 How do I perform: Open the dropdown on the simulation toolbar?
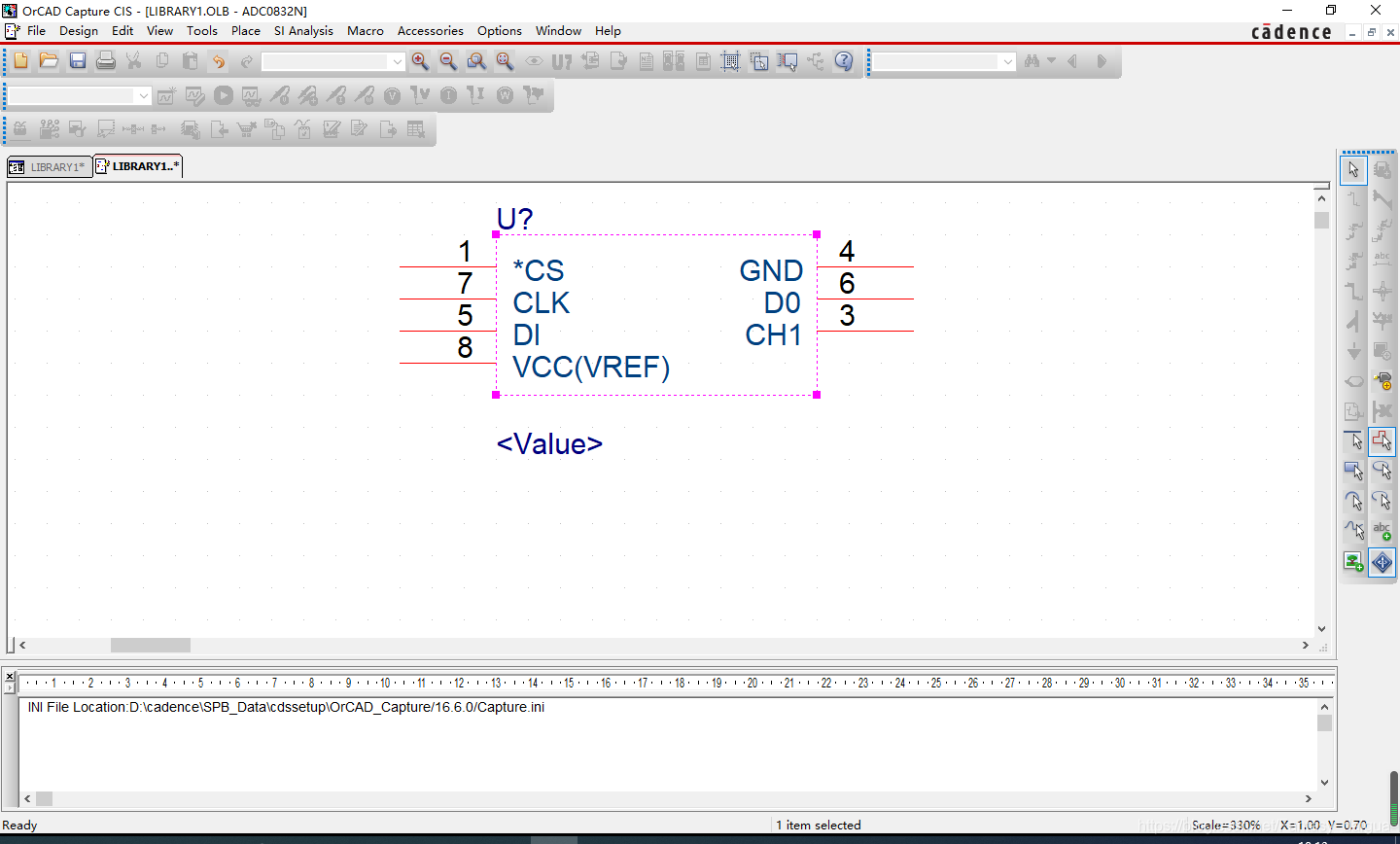144,95
